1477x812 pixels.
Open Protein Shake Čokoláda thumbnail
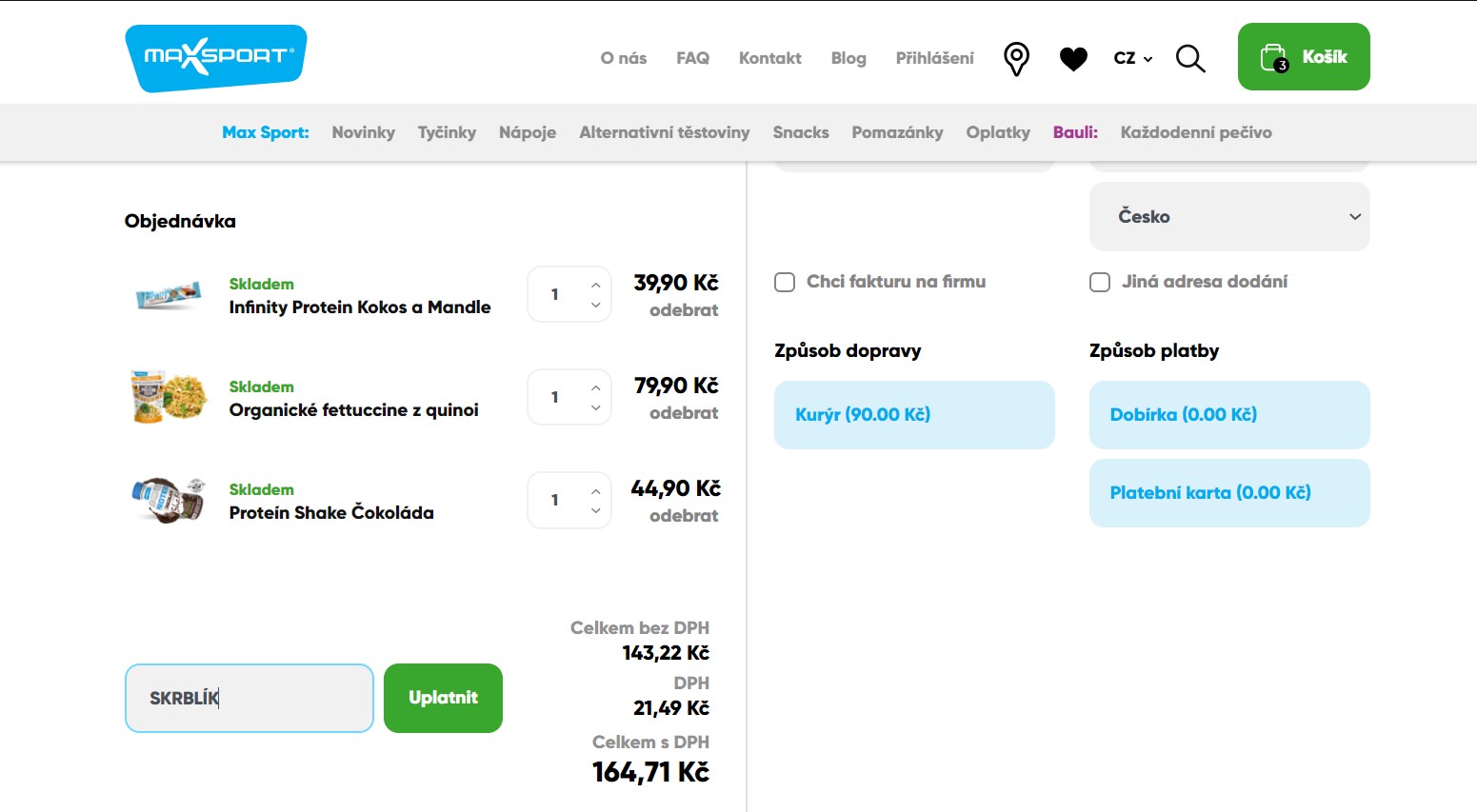[169, 500]
